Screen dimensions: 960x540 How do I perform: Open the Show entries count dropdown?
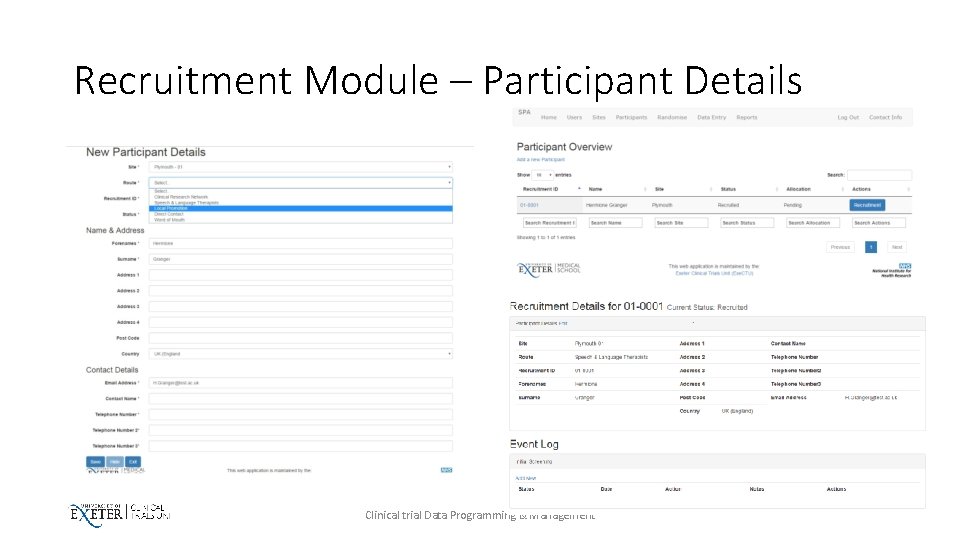click(x=542, y=175)
